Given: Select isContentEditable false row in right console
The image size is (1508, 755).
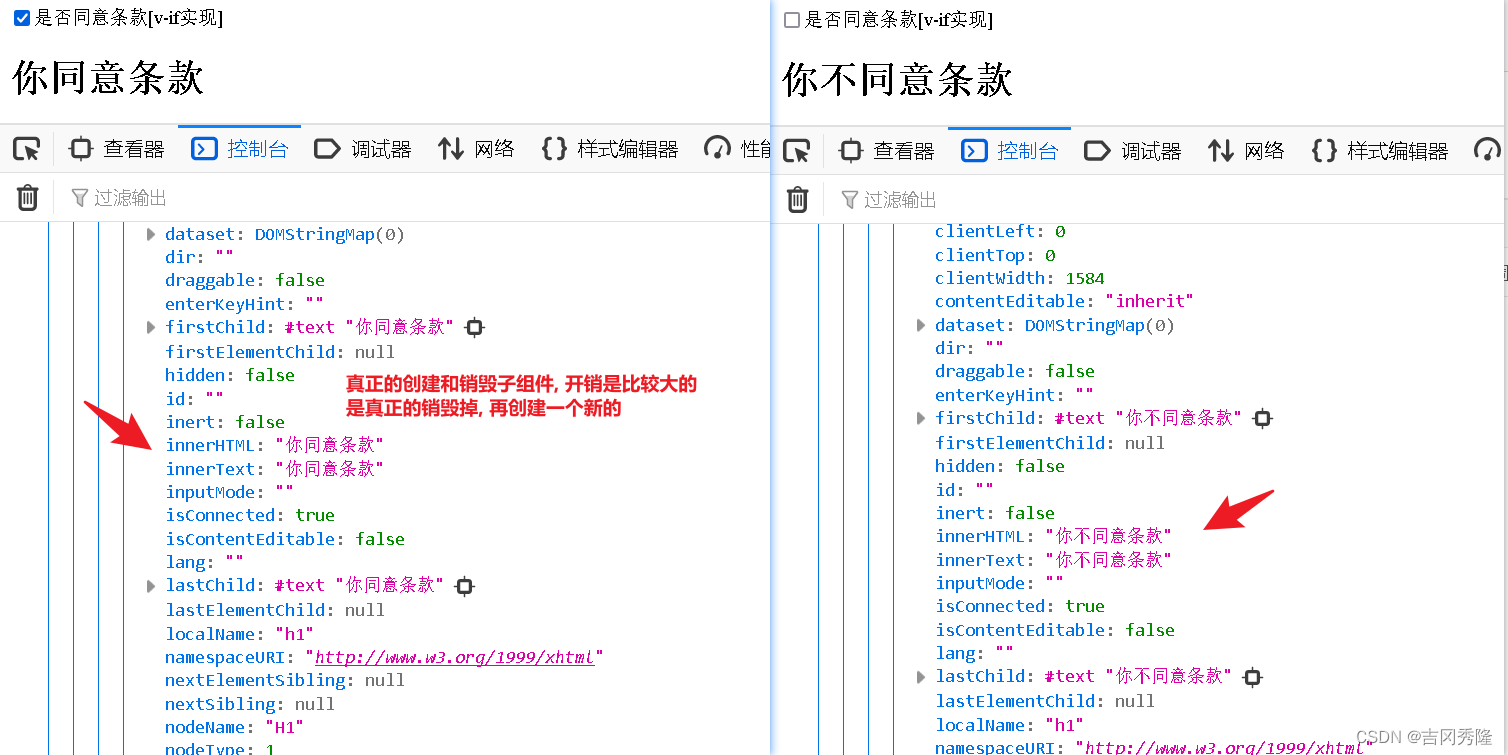Looking at the screenshot, I should 1055,630.
